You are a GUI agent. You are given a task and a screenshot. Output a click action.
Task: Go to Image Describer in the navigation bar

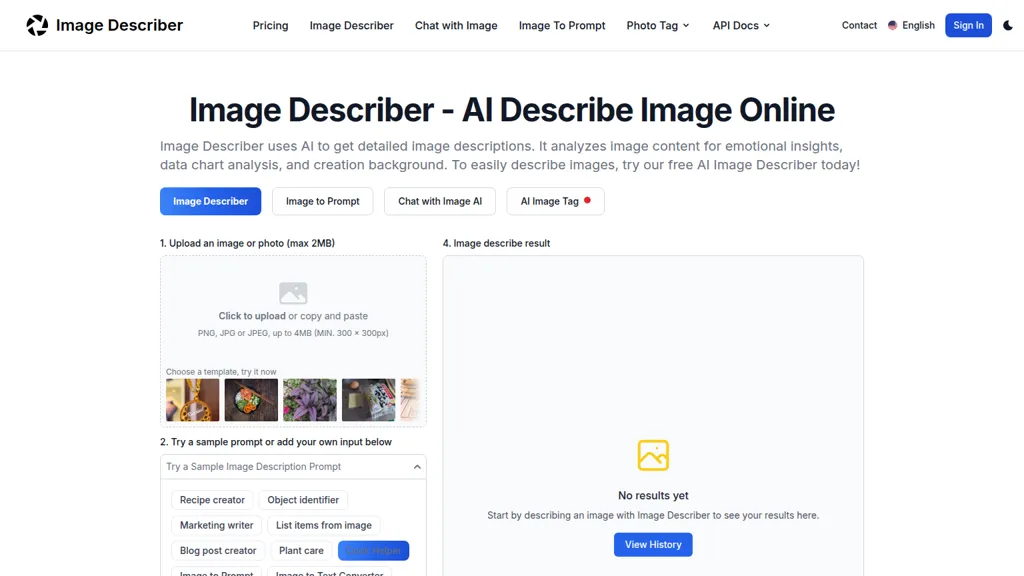(351, 25)
